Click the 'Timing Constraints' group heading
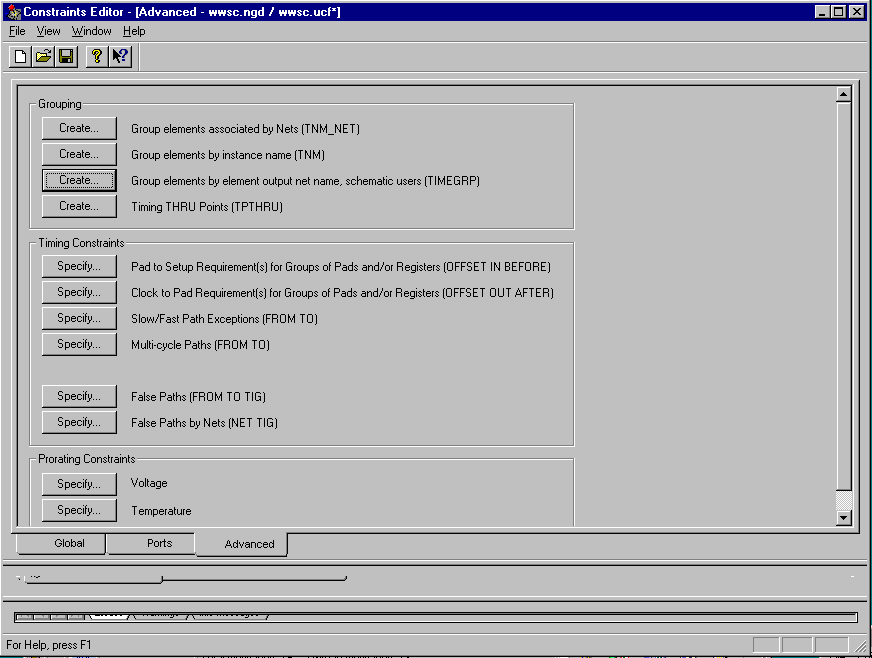This screenshot has height=658, width=872. 81,243
